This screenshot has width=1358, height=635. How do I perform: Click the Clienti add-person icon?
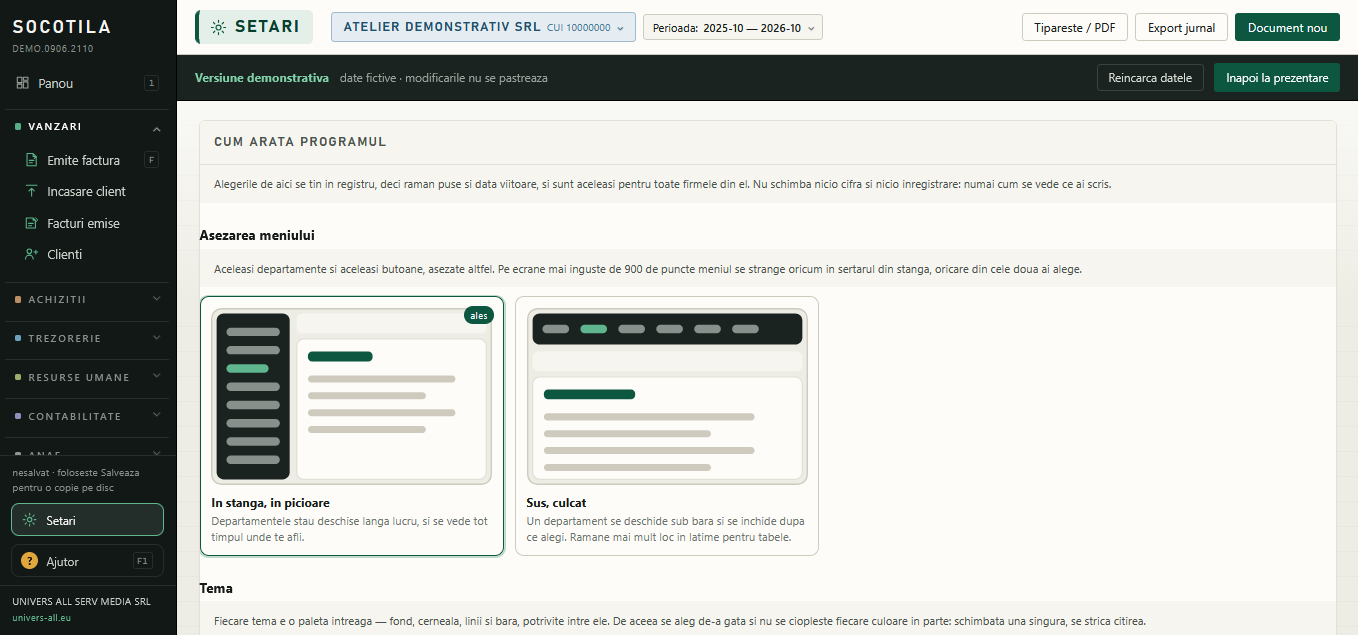tap(31, 254)
